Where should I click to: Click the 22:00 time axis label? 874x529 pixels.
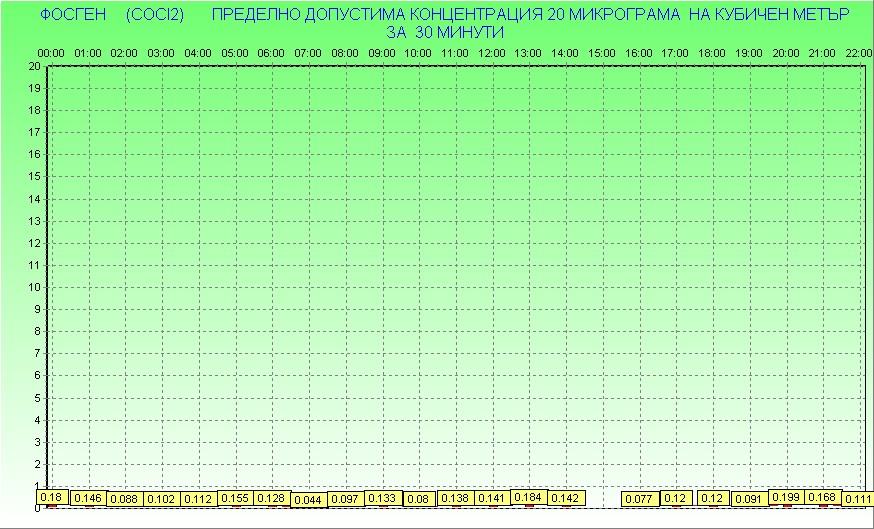coord(858,52)
